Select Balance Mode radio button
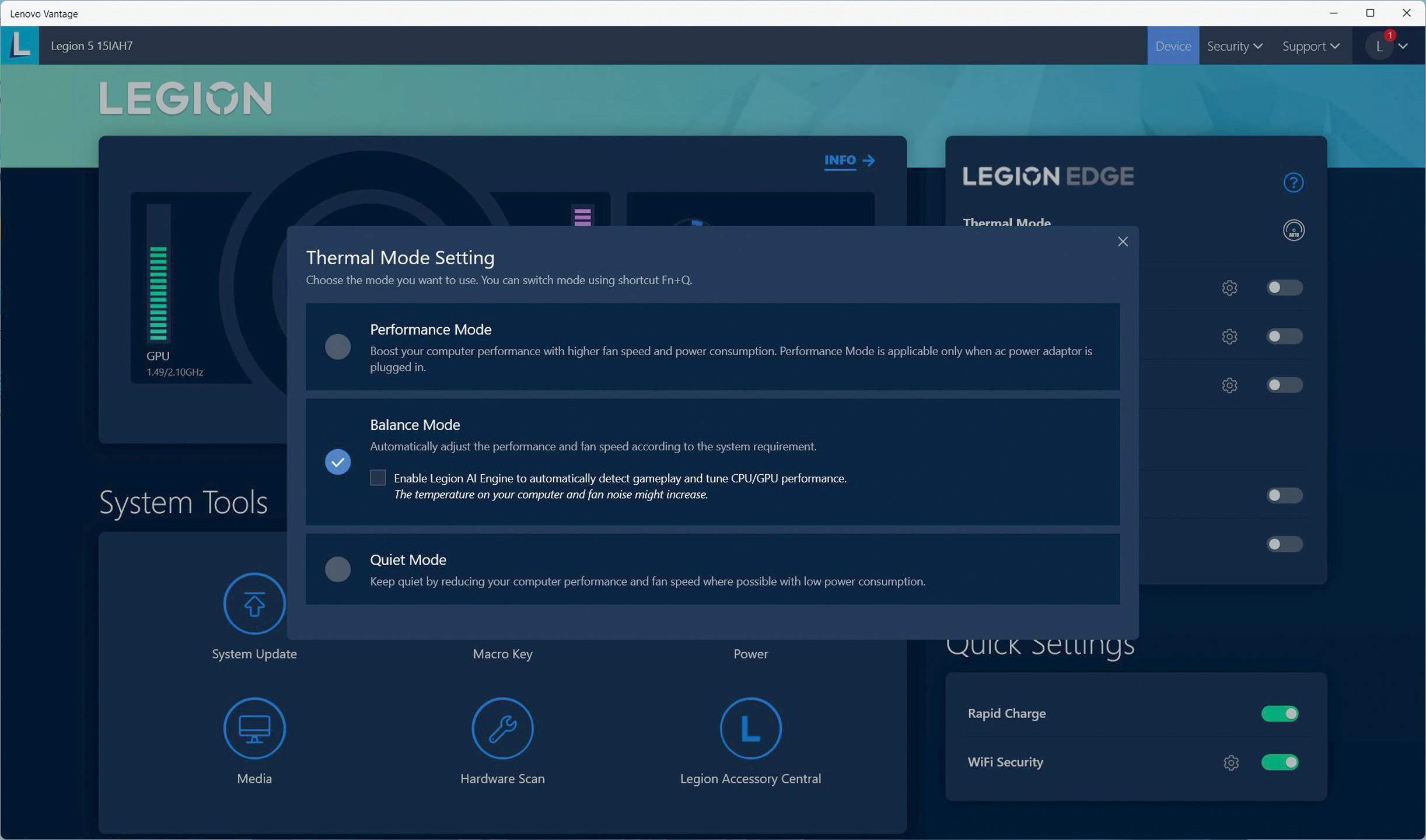Screen dimensions: 1426x840 [x=338, y=462]
